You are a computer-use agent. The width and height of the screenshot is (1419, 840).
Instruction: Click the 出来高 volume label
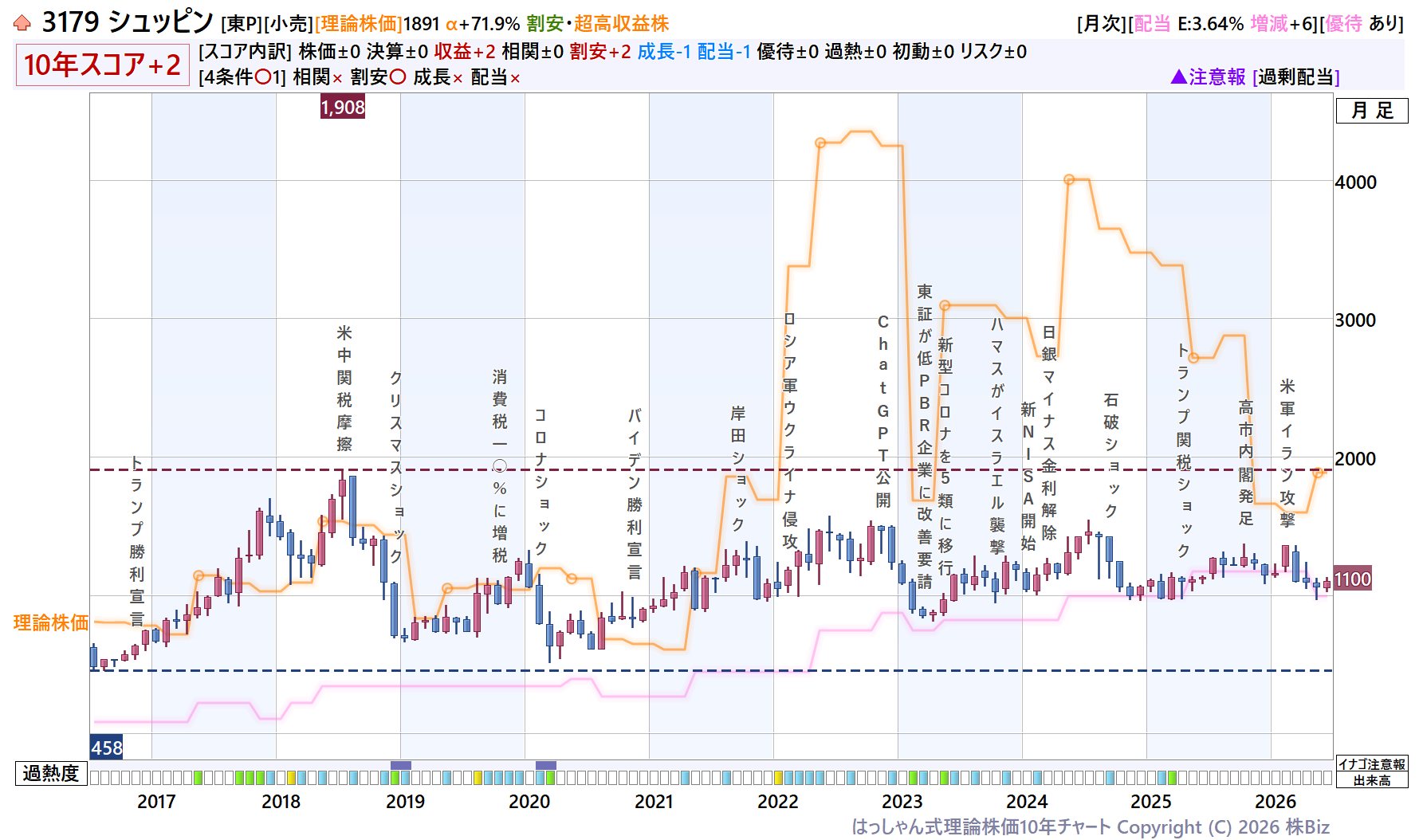[x=1372, y=780]
